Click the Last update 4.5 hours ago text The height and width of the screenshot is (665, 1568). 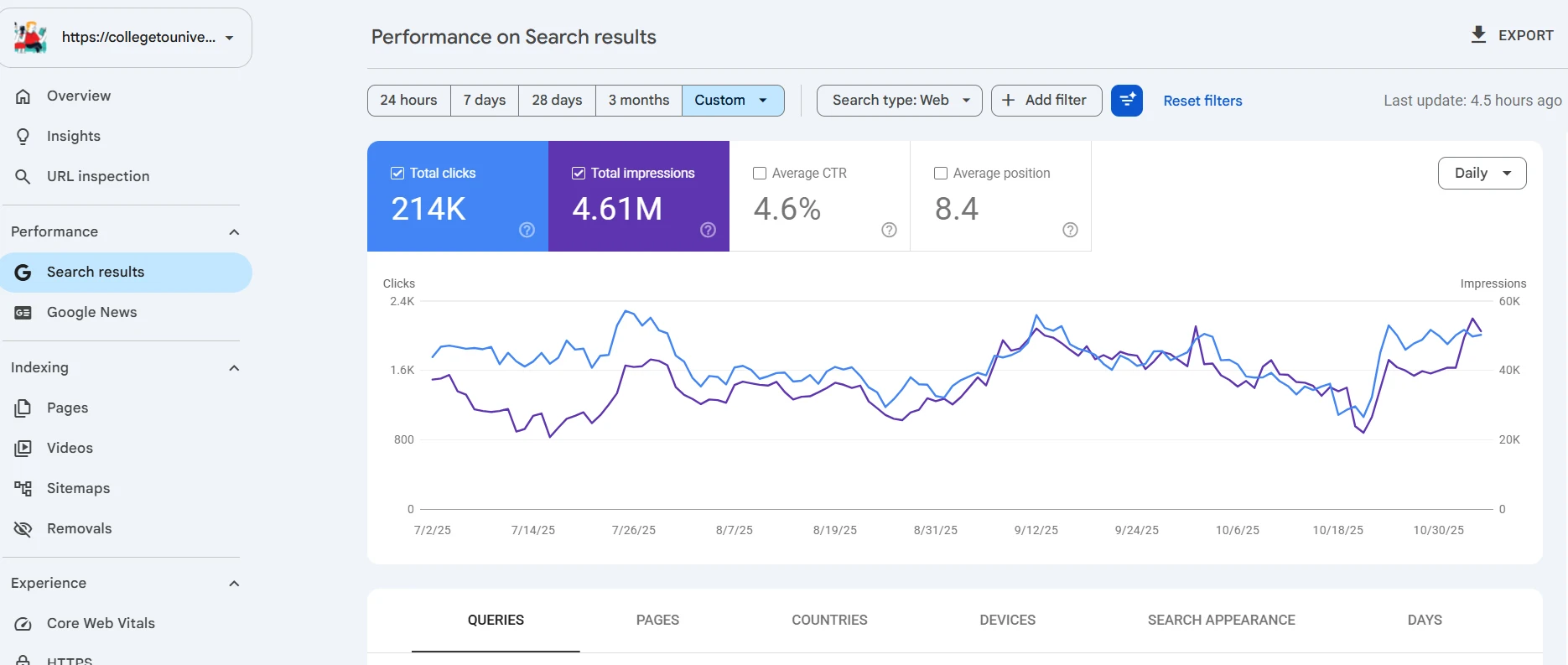click(x=1472, y=101)
